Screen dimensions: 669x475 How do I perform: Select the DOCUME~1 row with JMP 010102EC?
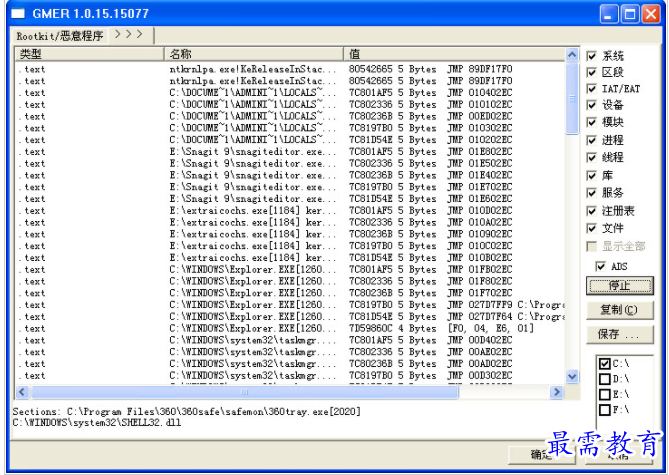(290, 105)
